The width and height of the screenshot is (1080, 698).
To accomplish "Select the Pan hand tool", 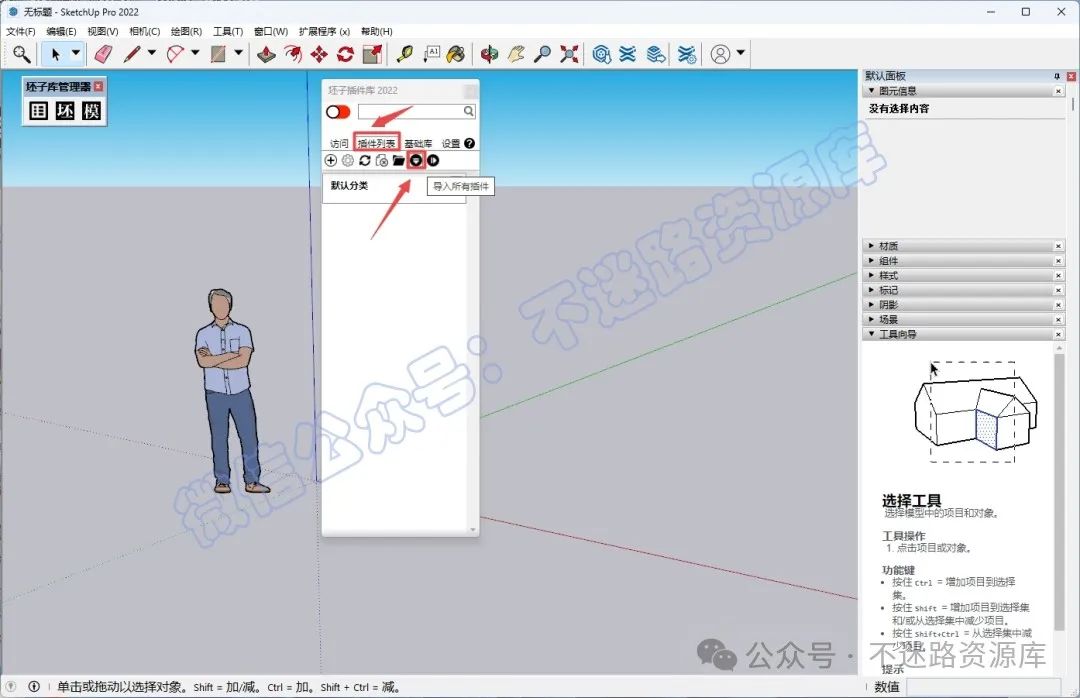I will (x=516, y=54).
